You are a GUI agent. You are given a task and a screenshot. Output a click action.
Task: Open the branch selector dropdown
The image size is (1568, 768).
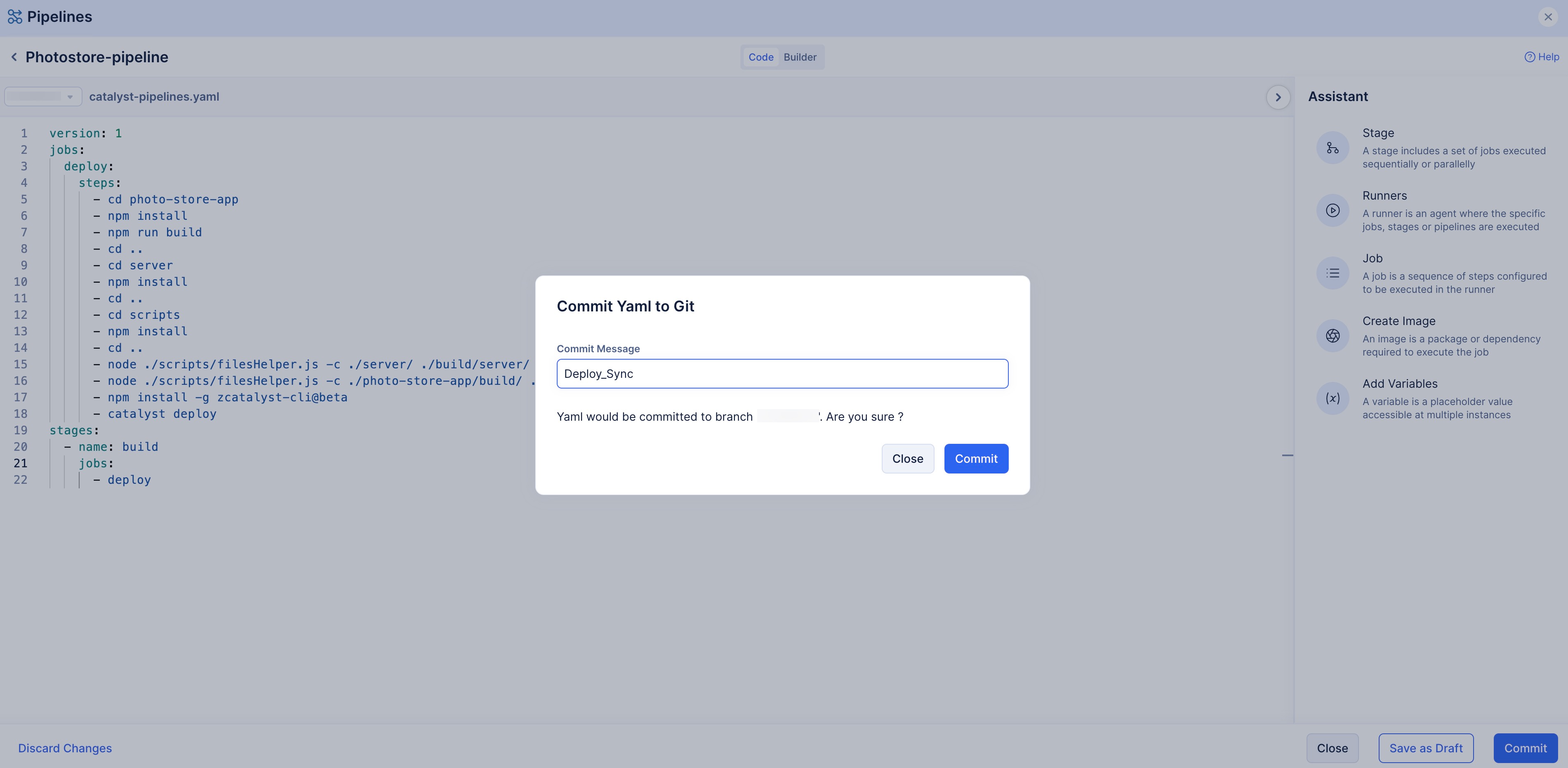point(42,97)
